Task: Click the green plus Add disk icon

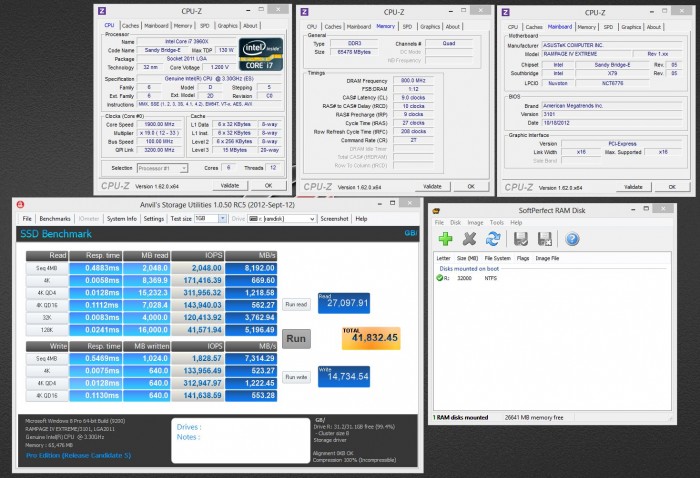Action: pyautogui.click(x=445, y=239)
